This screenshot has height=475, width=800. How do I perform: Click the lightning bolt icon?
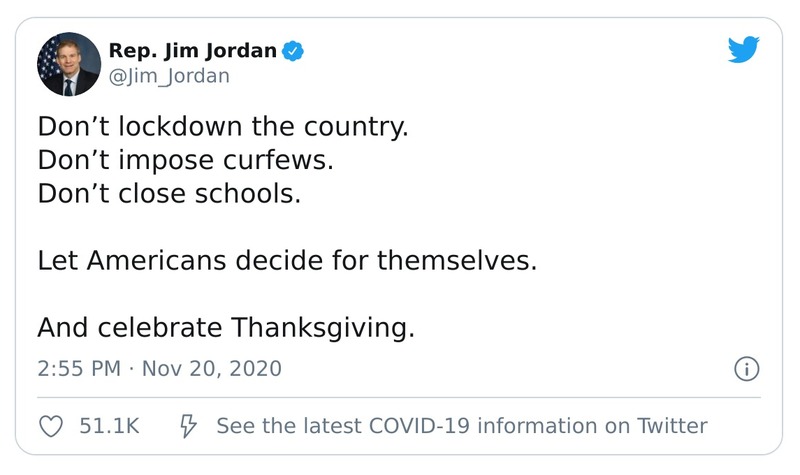tap(187, 426)
